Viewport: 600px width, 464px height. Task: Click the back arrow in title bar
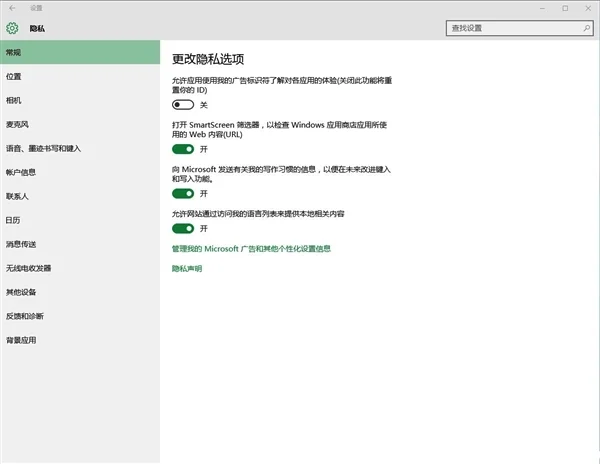click(12, 8)
